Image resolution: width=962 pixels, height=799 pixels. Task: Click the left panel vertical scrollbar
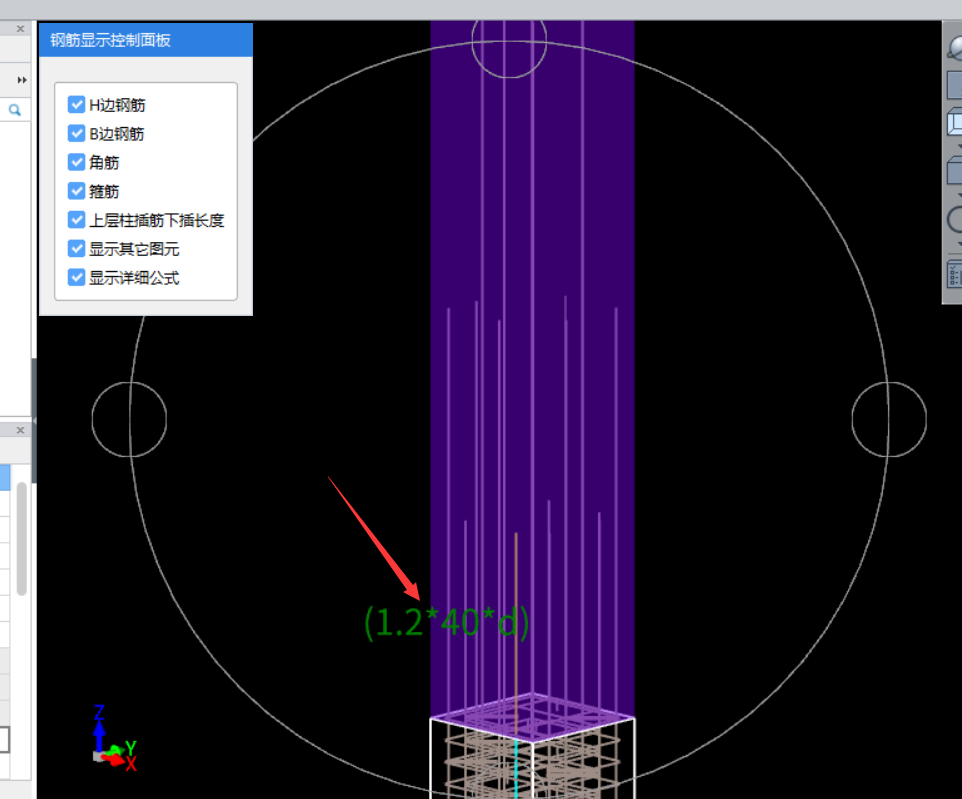(x=21, y=540)
